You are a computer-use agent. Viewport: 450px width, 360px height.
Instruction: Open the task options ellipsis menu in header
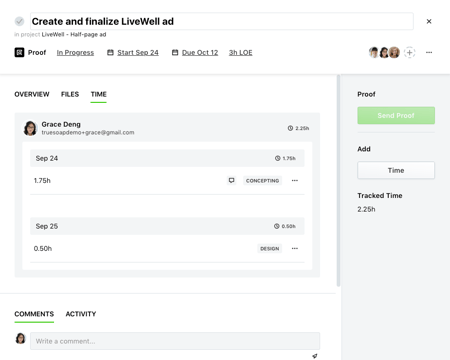(429, 52)
